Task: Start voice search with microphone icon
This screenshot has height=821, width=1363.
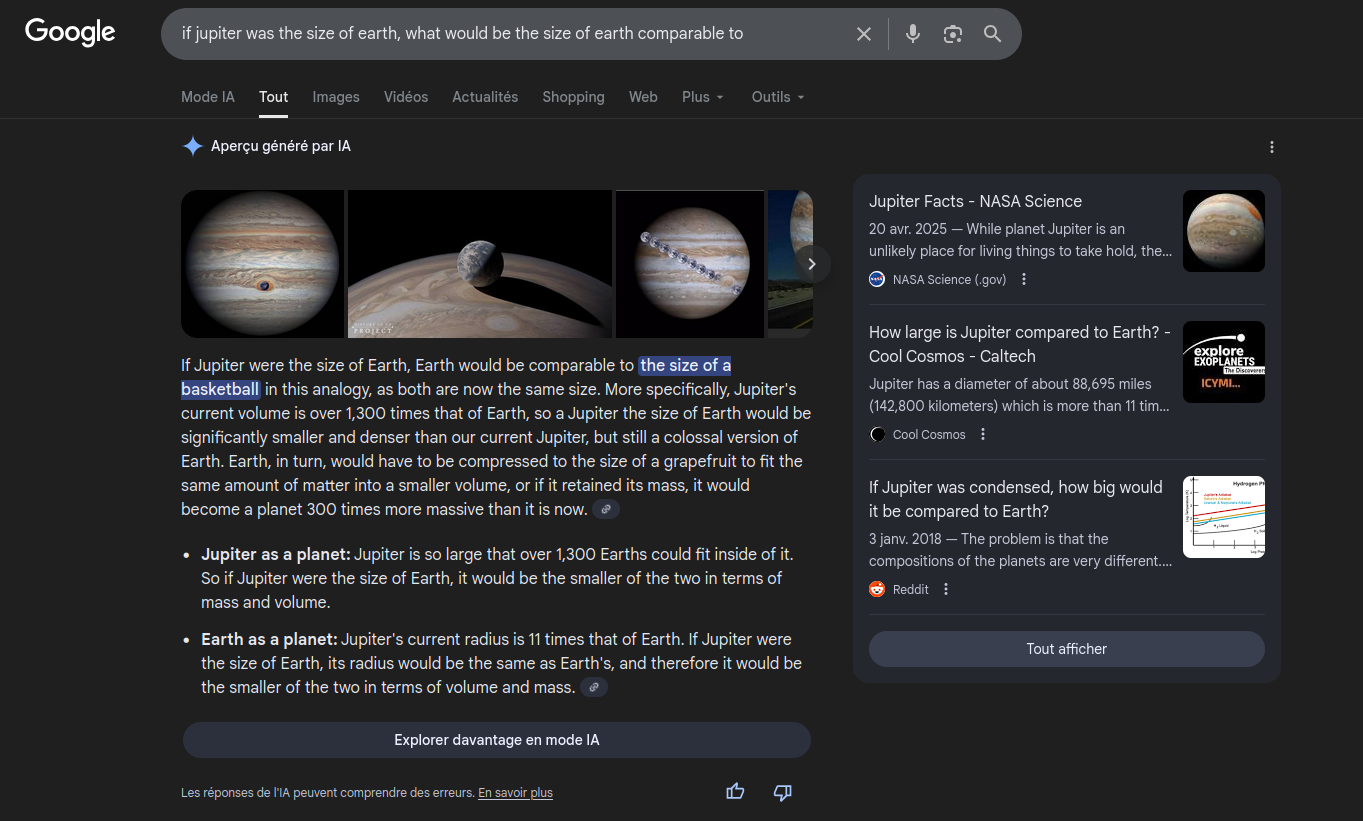Action: pyautogui.click(x=912, y=34)
